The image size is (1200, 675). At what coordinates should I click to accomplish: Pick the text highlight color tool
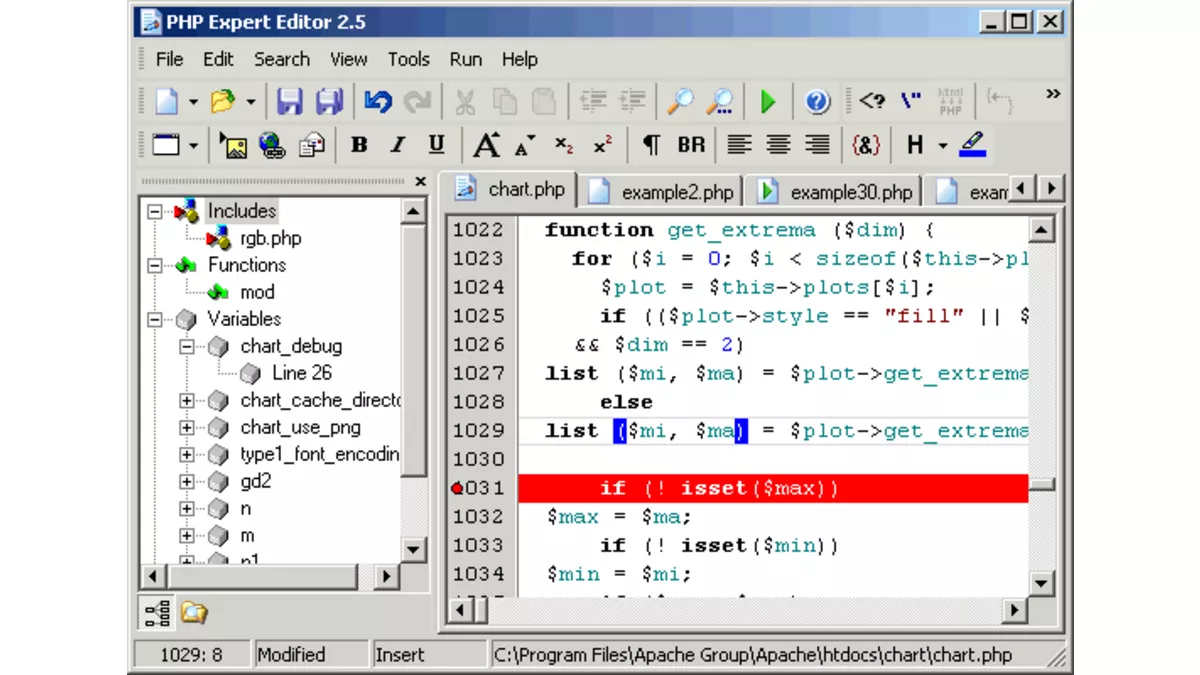click(x=972, y=146)
